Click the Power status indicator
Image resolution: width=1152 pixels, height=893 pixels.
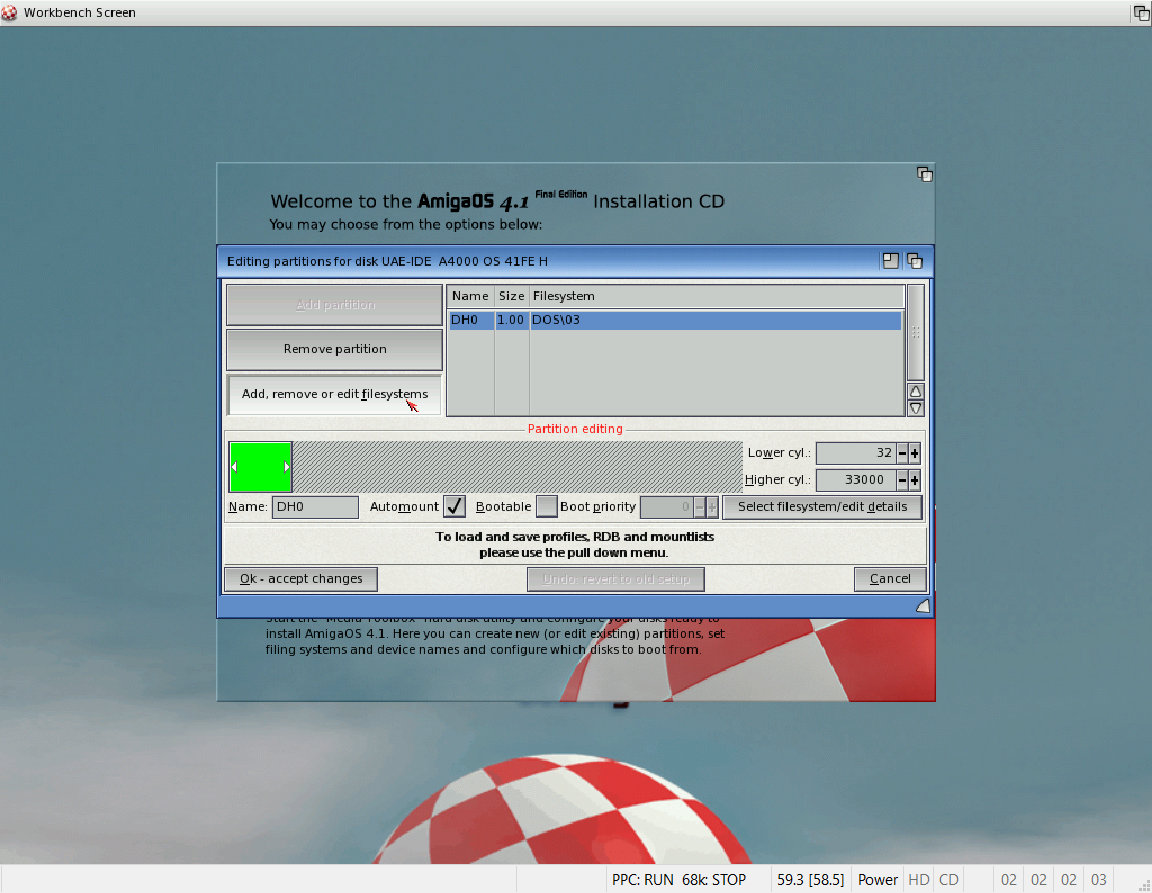[x=878, y=880]
